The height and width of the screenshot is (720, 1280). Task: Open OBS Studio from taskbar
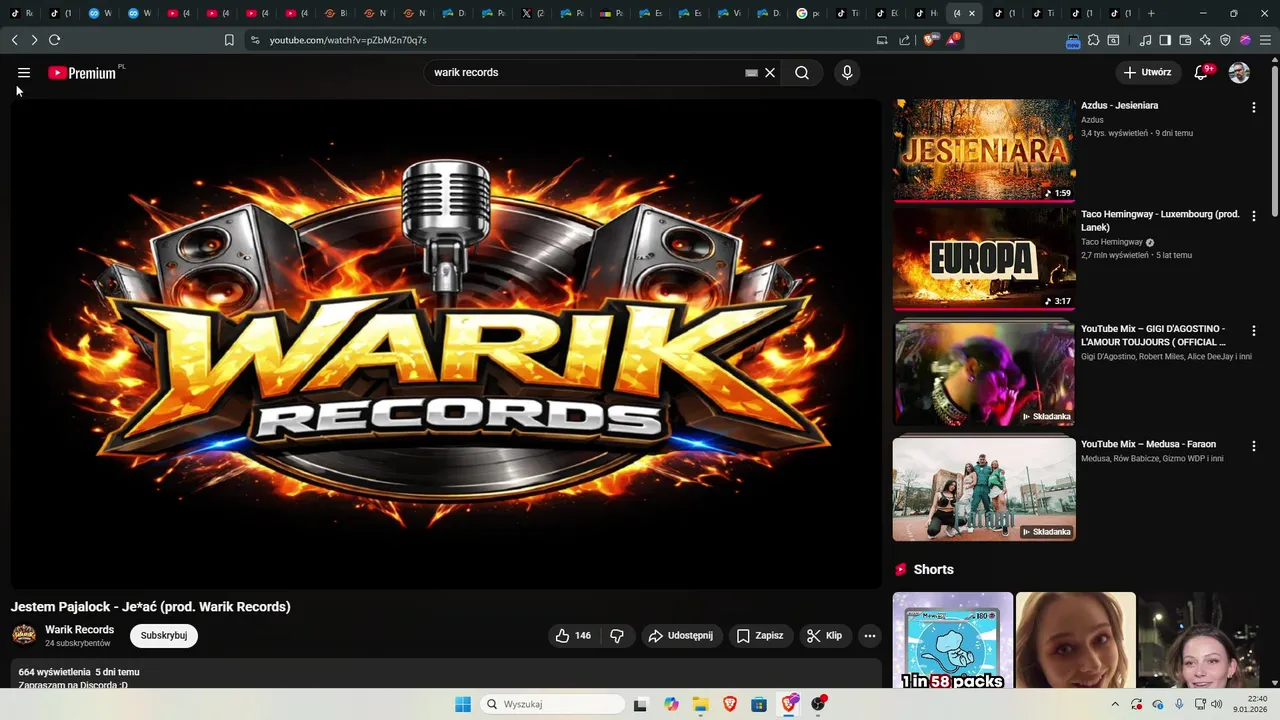coord(818,704)
